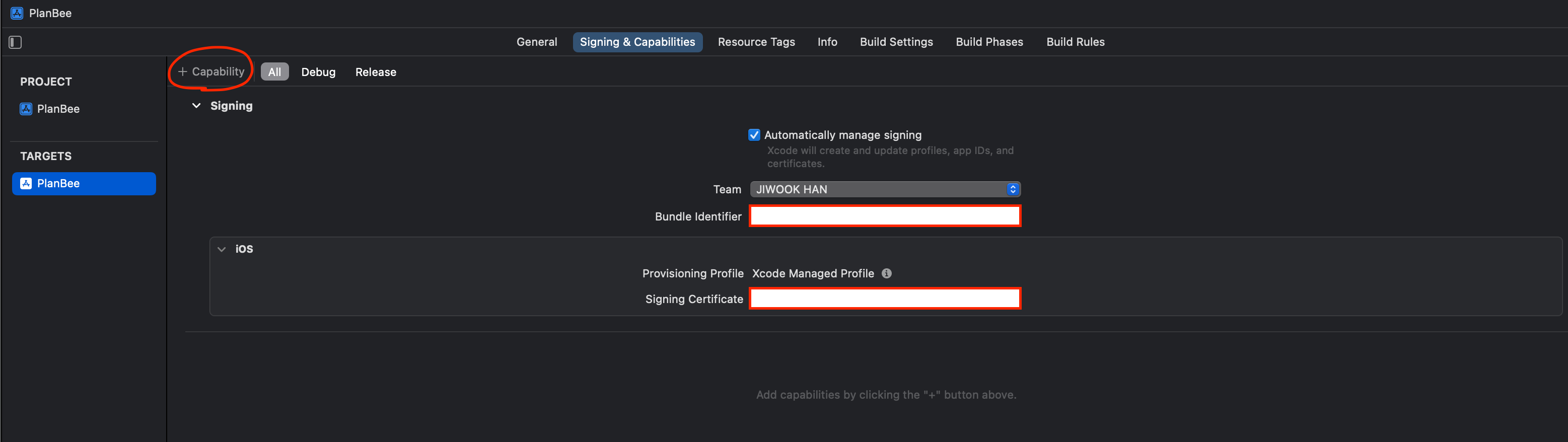Select the All configuration filter

(x=274, y=72)
